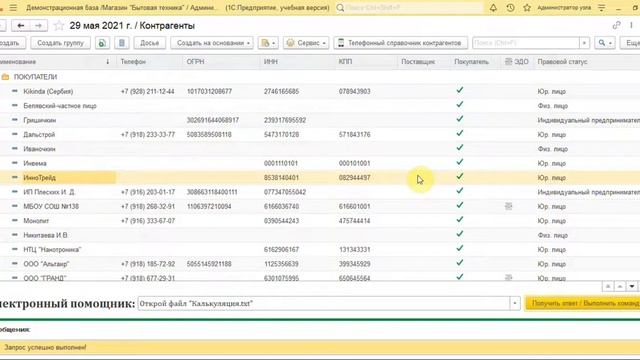The image size is (640, 360).
Task: Select the ИП Плесхих И. Д. row
Action: point(320,192)
